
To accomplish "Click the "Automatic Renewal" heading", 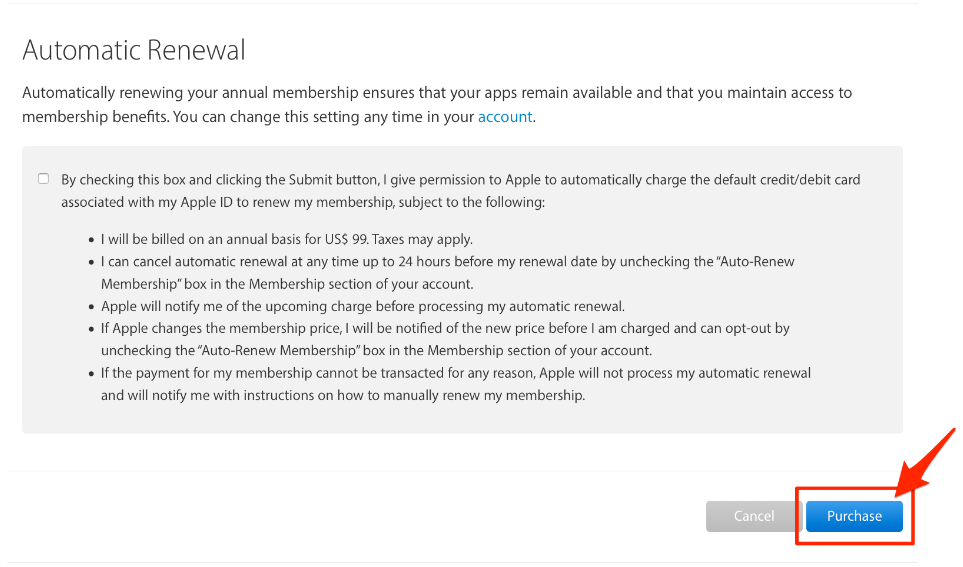I will (x=134, y=50).
